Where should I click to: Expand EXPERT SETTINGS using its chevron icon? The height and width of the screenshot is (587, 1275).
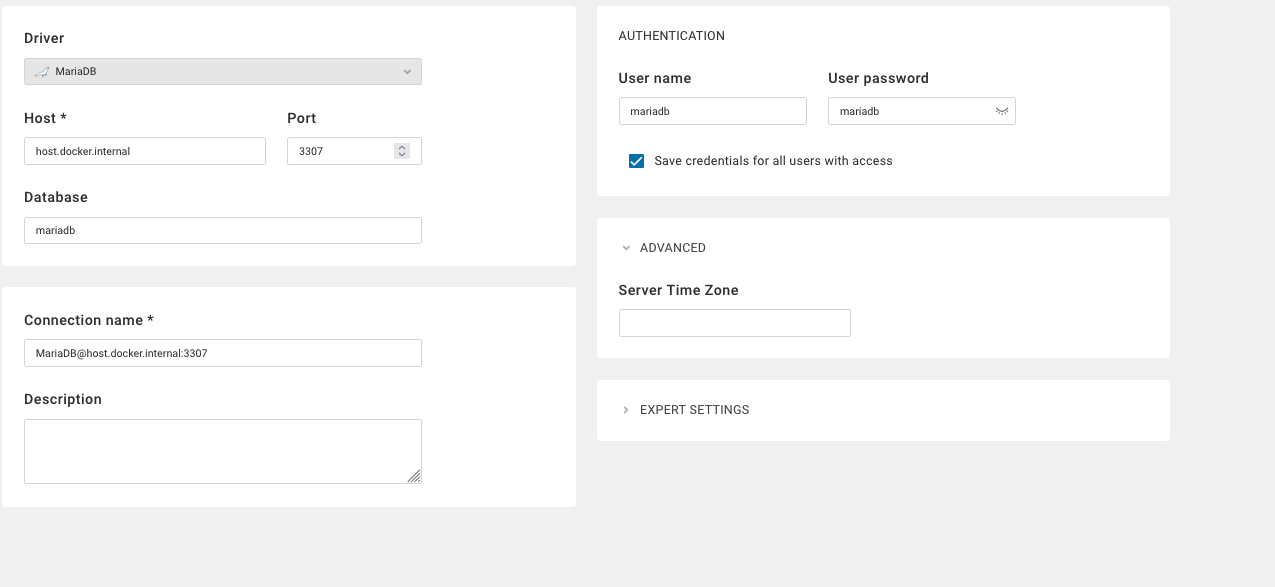[x=626, y=409]
